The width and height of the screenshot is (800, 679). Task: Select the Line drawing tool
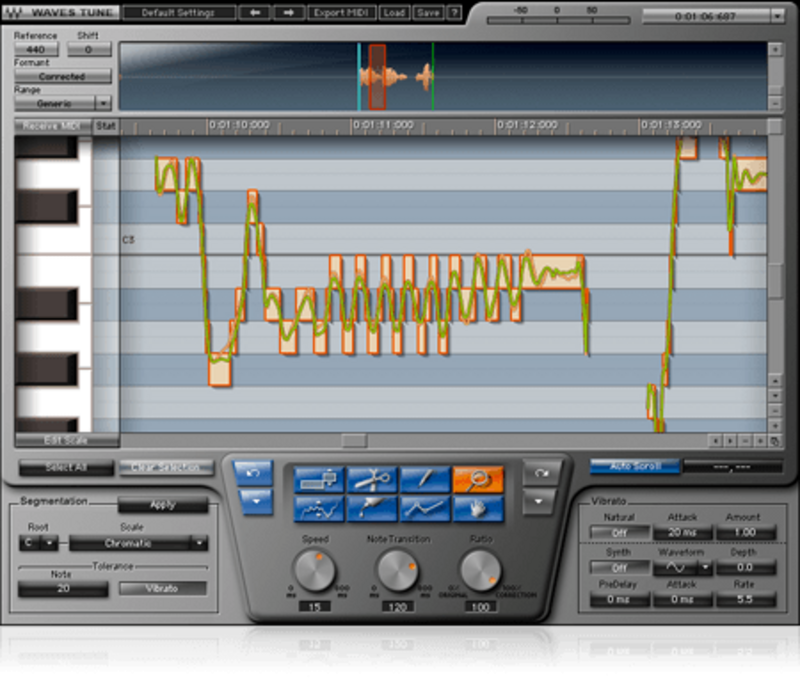click(425, 508)
